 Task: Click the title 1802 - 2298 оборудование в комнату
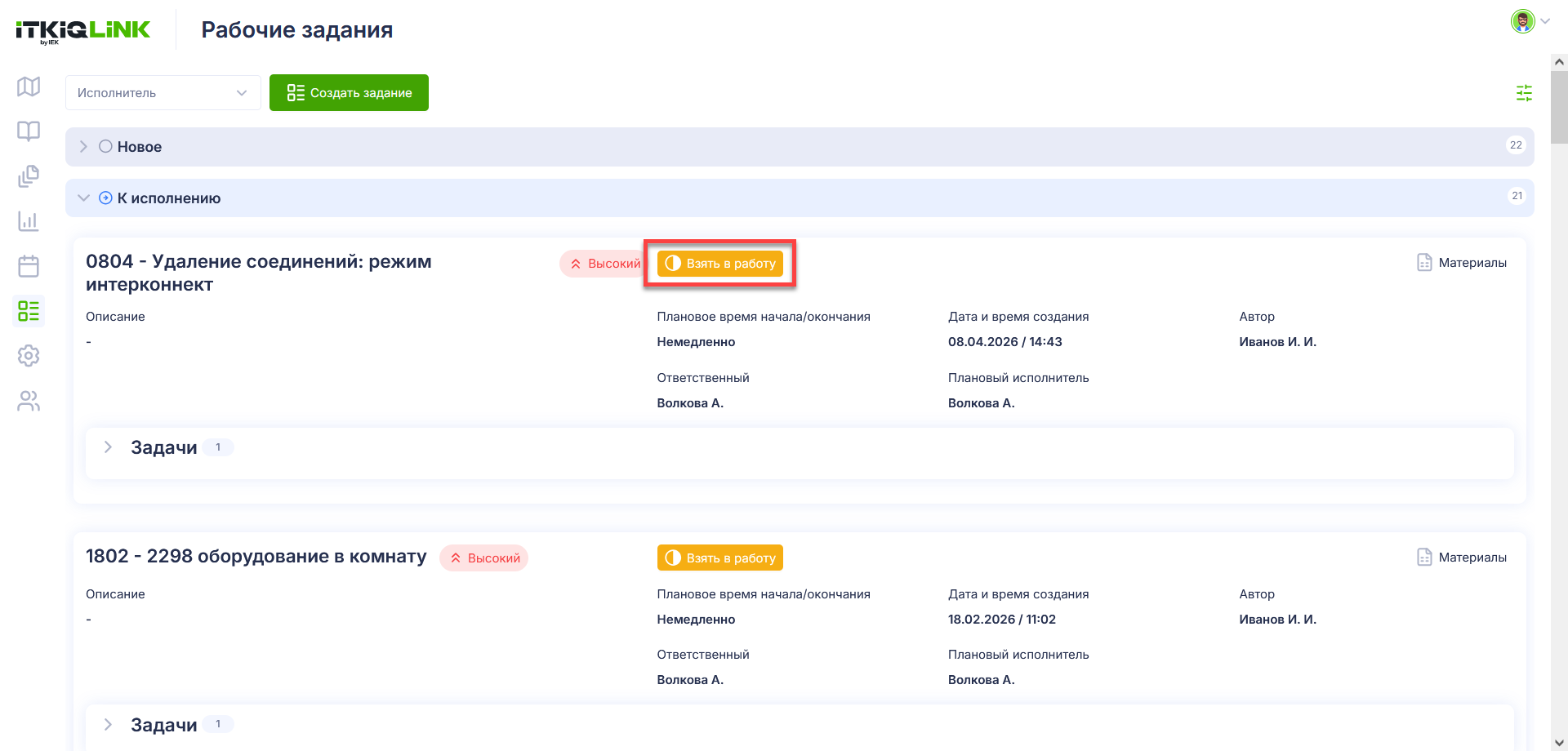pos(256,557)
